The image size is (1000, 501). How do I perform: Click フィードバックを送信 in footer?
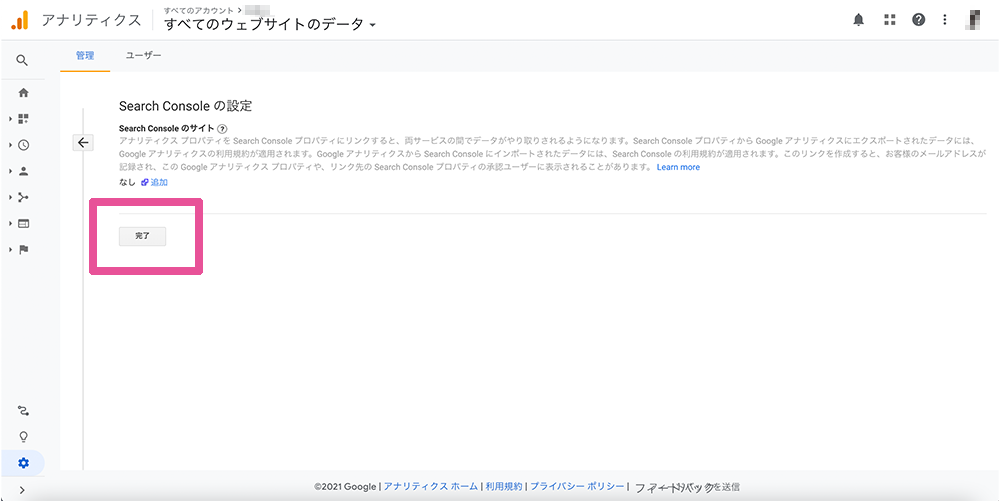point(687,487)
